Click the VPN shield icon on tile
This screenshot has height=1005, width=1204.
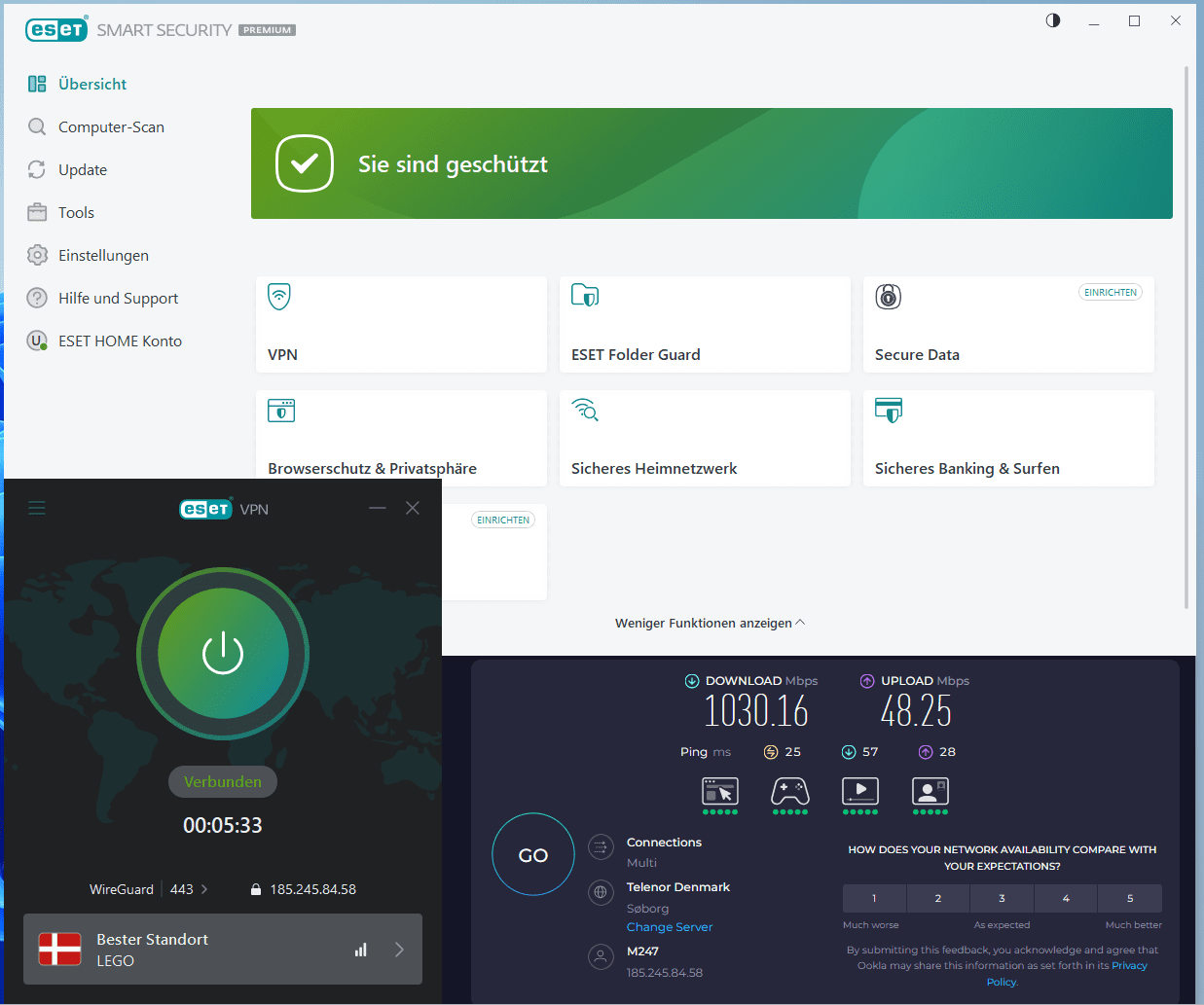[279, 296]
